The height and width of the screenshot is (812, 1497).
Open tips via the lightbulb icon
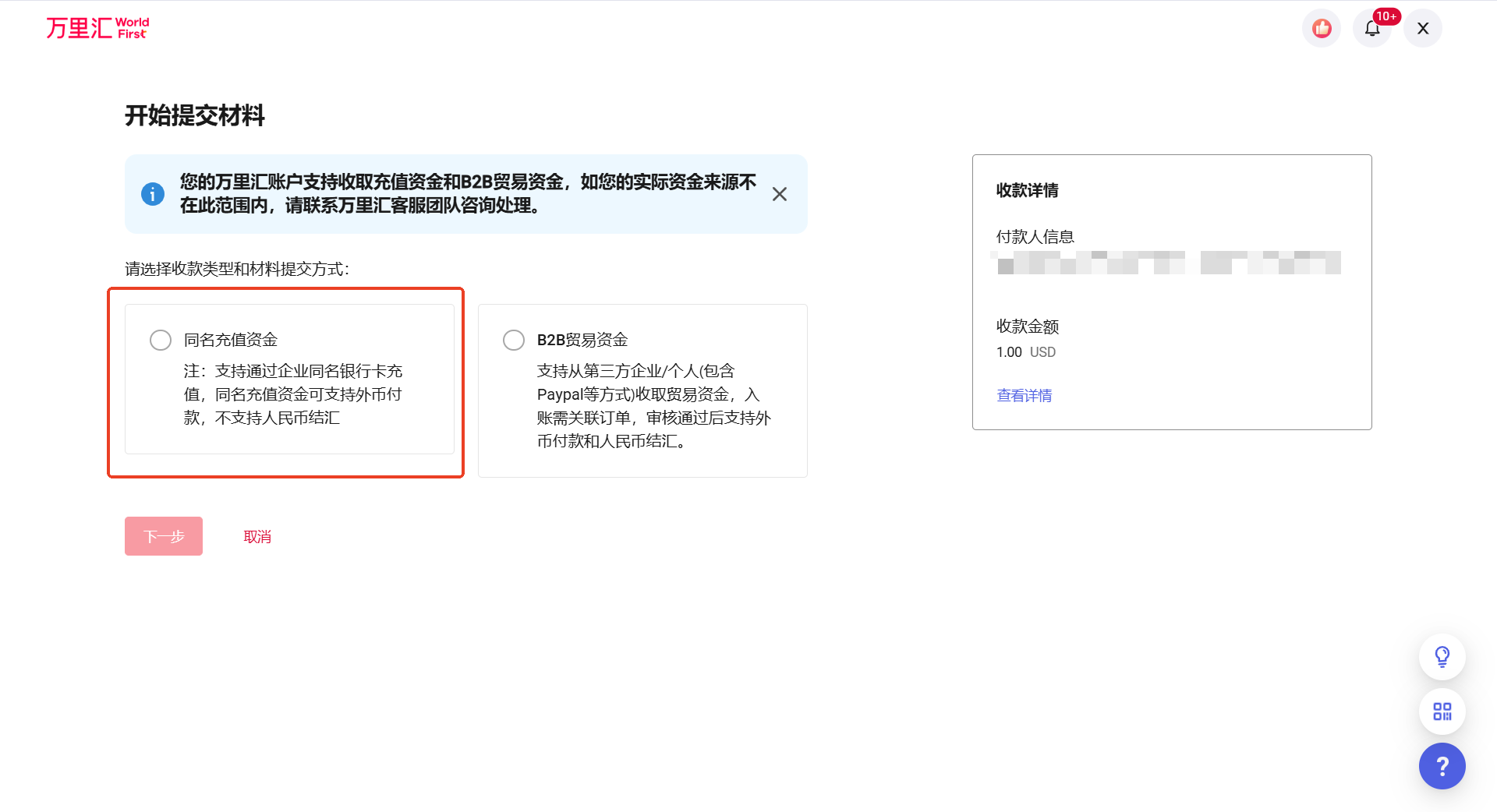1442,656
